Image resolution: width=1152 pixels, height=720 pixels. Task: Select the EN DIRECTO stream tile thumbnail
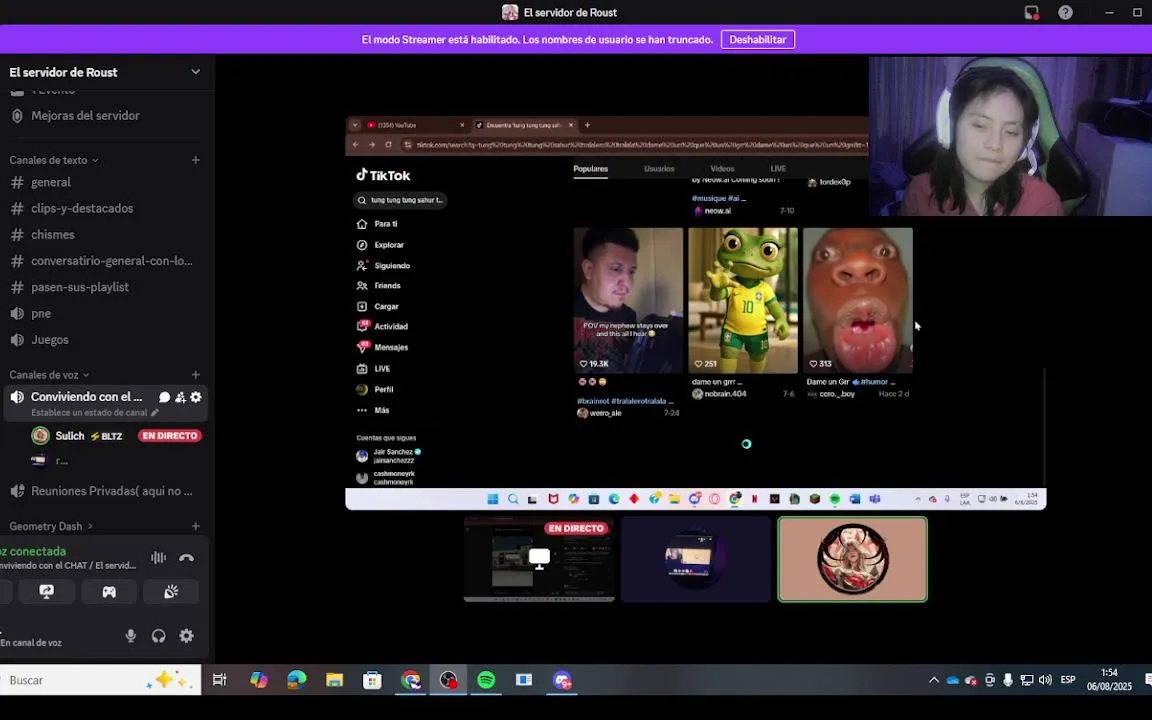(539, 559)
